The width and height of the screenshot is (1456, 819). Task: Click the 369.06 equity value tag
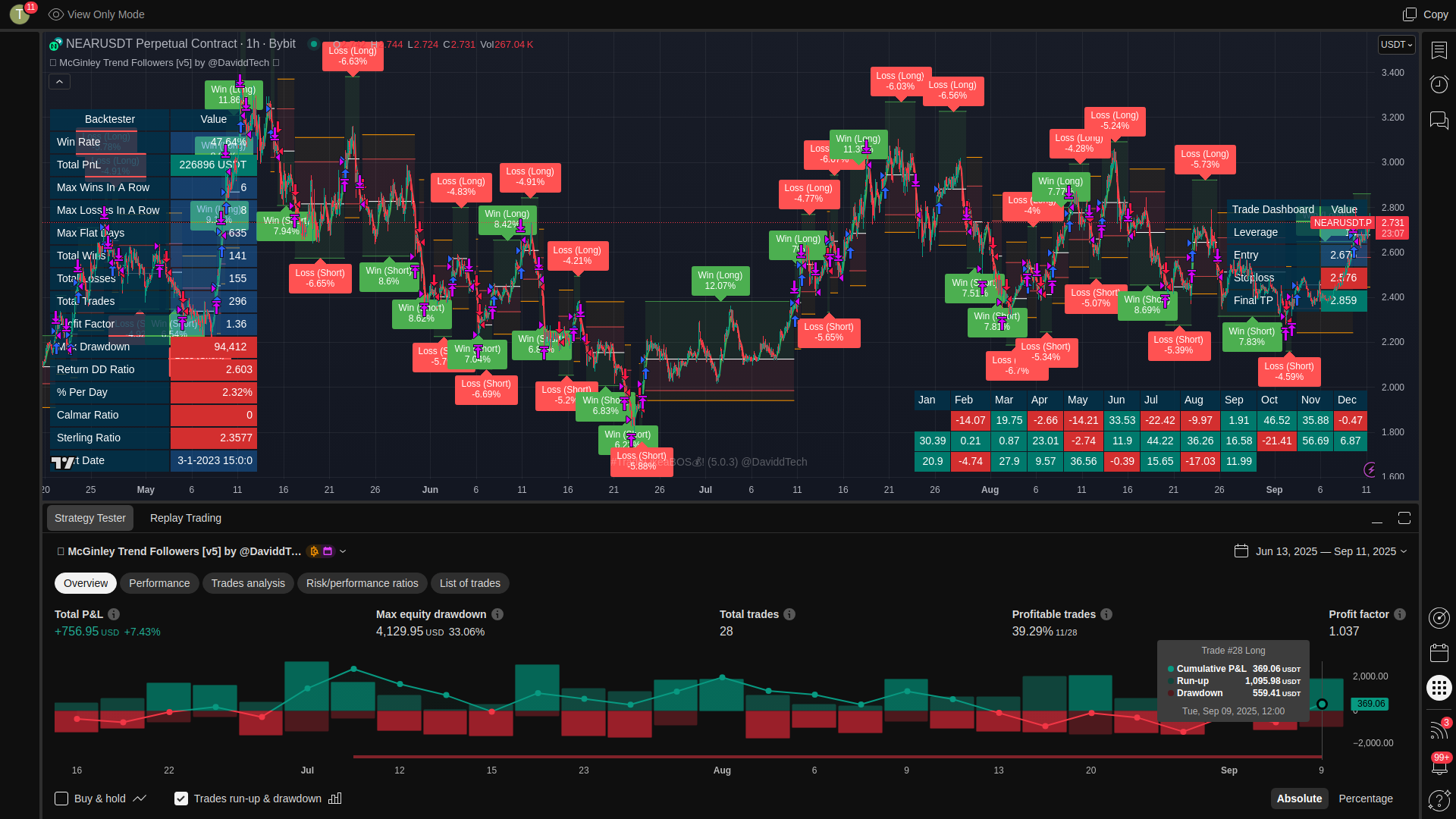click(x=1371, y=704)
